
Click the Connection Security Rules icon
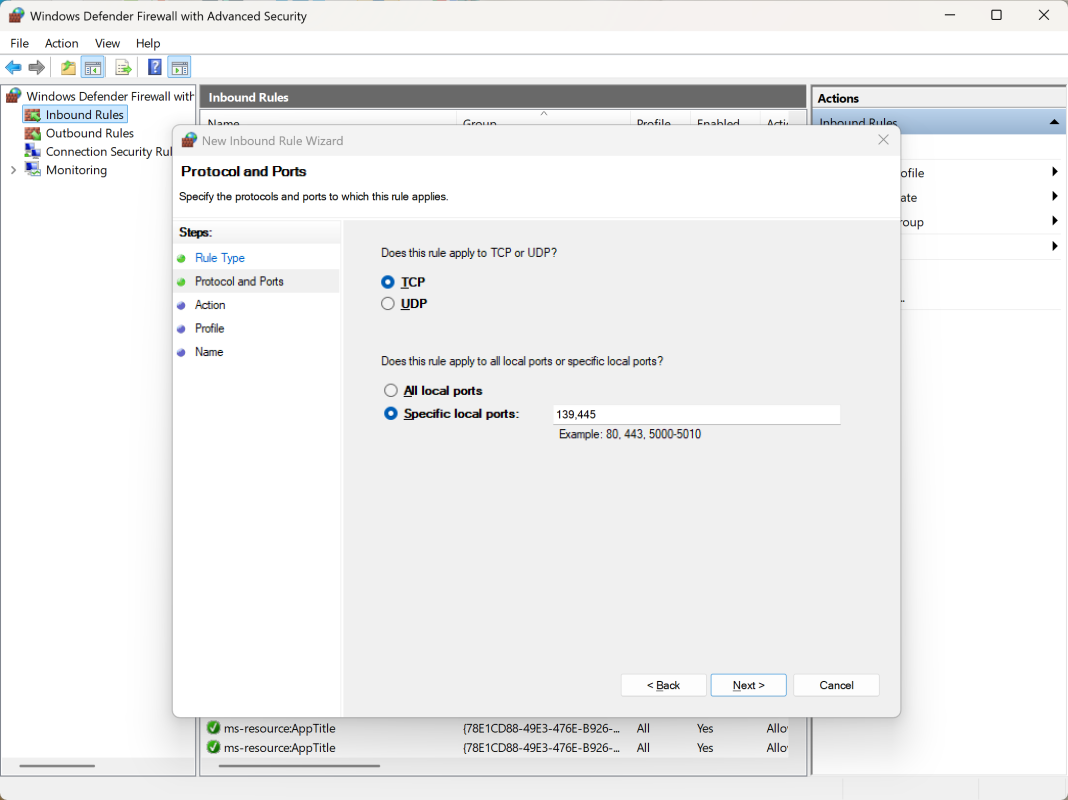(33, 152)
